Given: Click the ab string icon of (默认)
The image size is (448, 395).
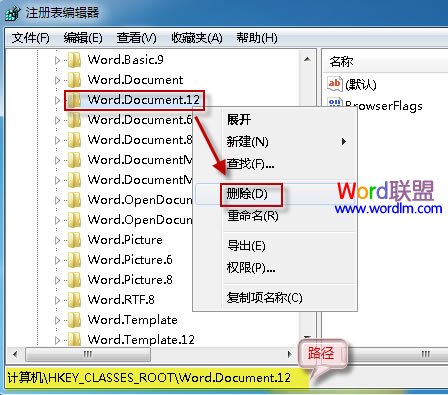Looking at the screenshot, I should click(x=334, y=83).
